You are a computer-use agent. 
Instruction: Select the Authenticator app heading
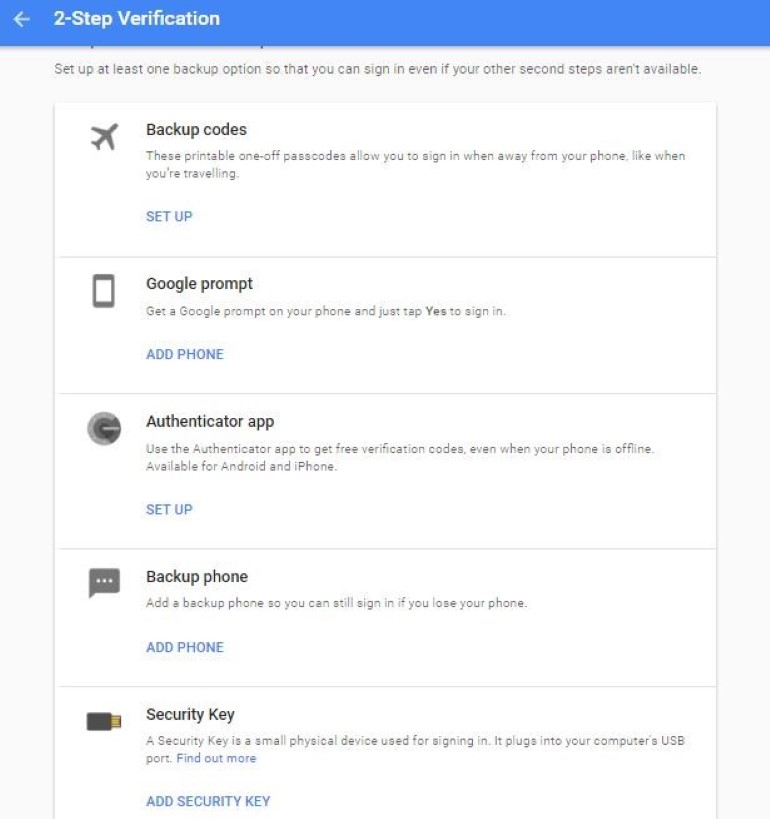[x=210, y=422]
